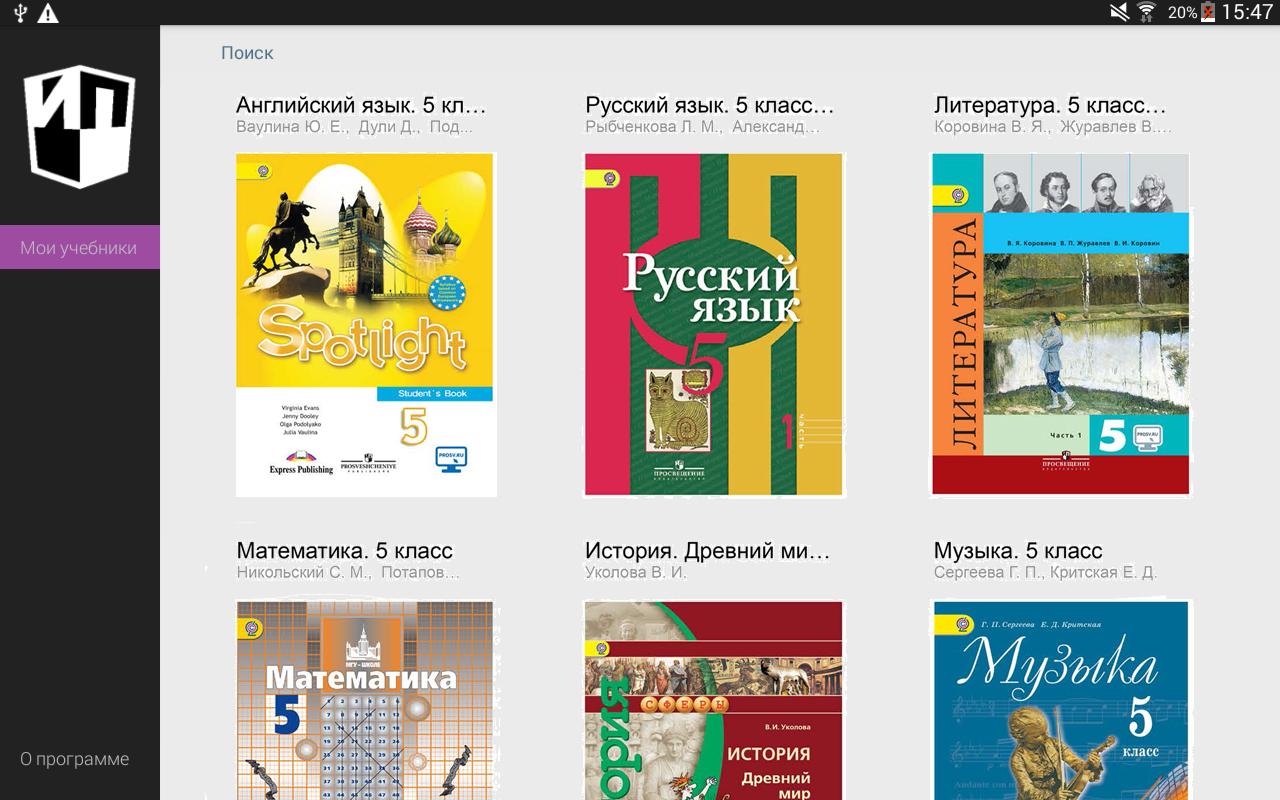This screenshot has width=1280, height=800.
Task: Tap the muted sound status icon
Action: pos(1120,13)
